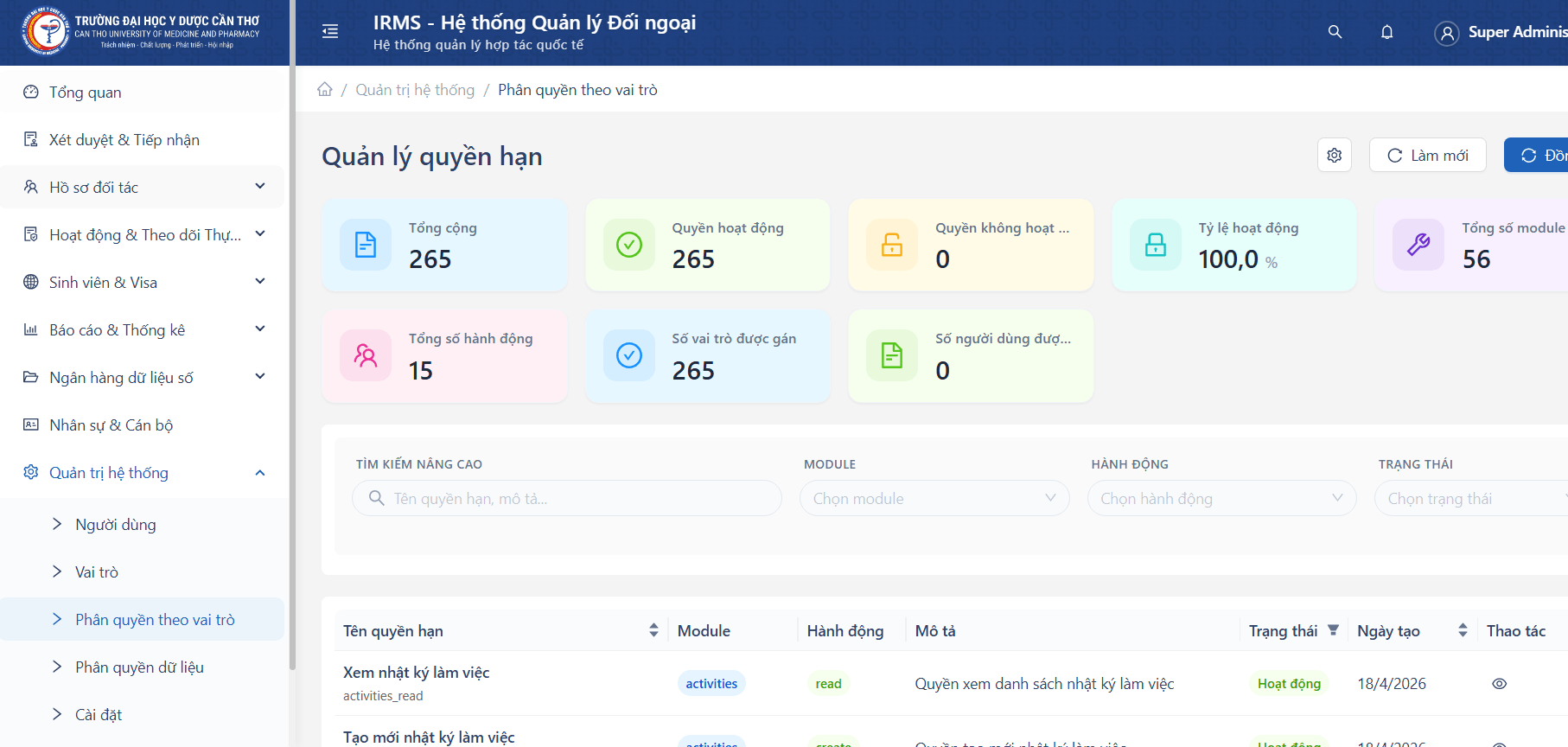Screen dimensions: 1568x747
Task: Click the Tổng số module wrench icon
Action: pyautogui.click(x=1418, y=245)
